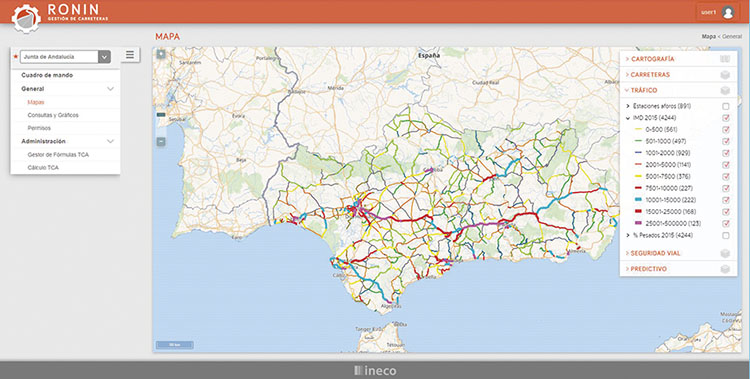Viewport: 750px width, 379px height.
Task: Toggle the hamburger sidebar menu button
Action: 130,55
